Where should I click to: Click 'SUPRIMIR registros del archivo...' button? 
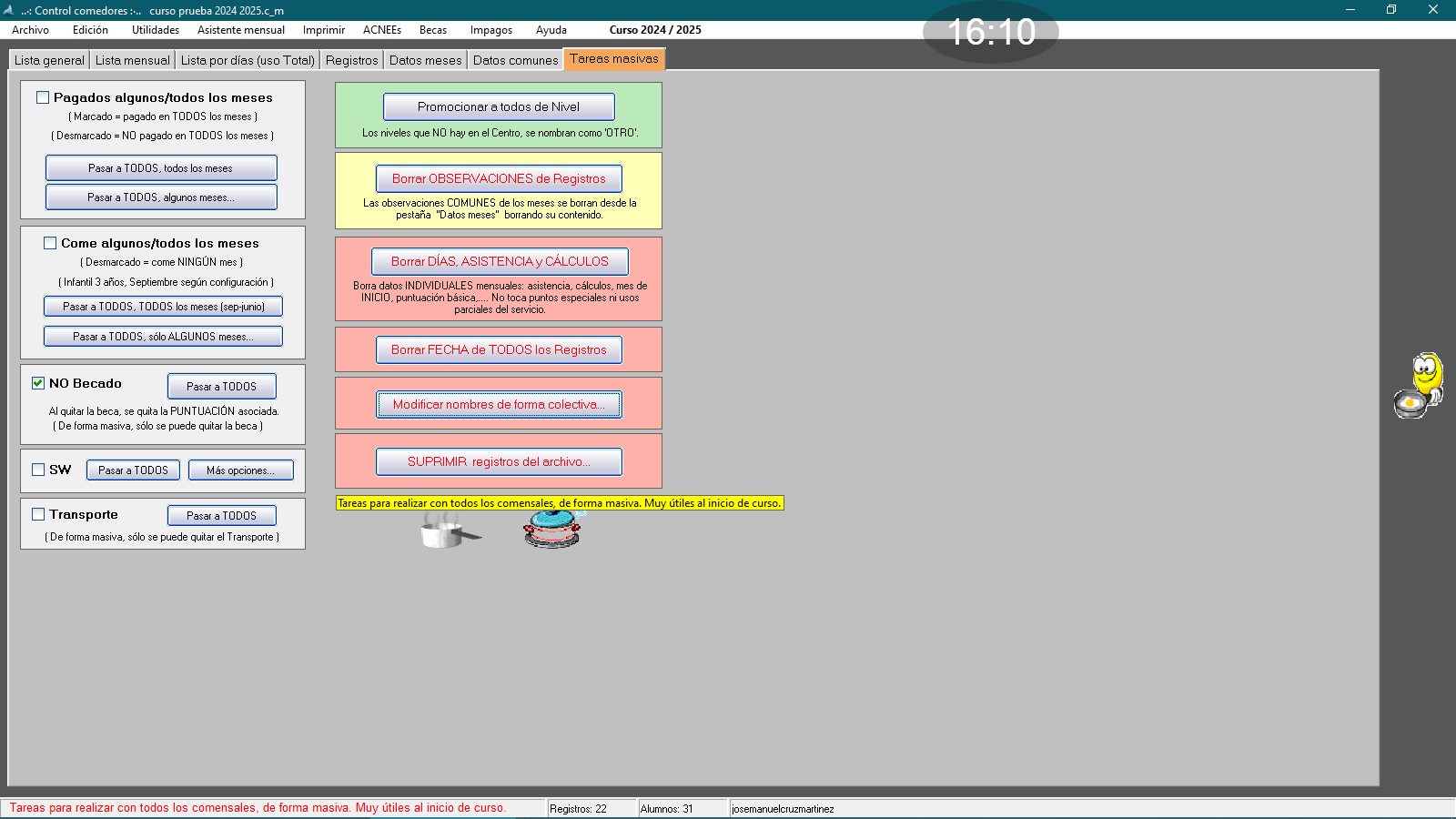tap(499, 462)
